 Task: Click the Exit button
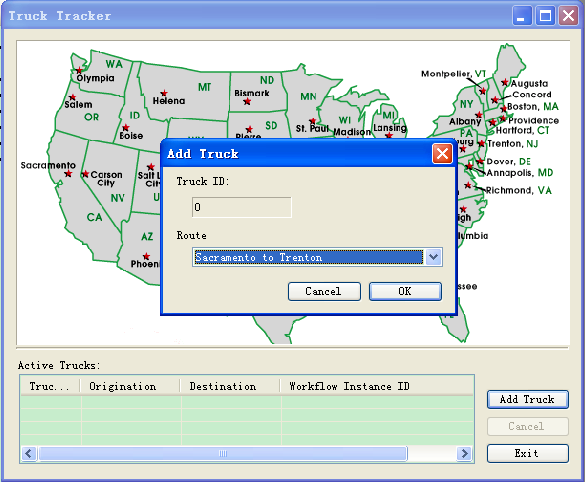[x=528, y=453]
